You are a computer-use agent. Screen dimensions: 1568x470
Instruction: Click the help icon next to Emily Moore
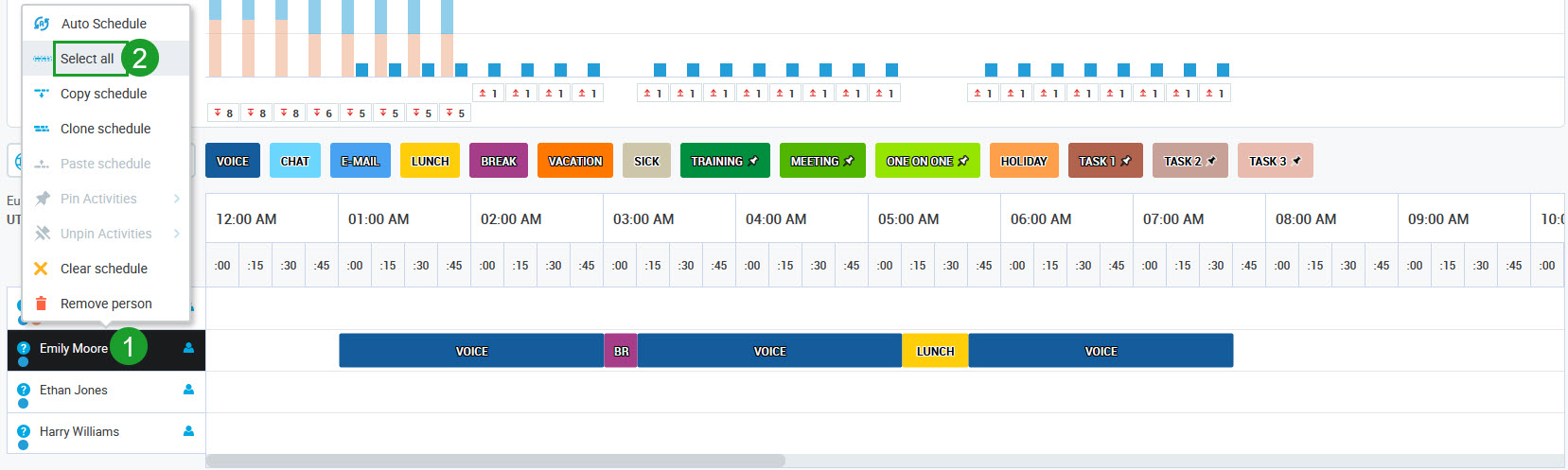tap(24, 348)
